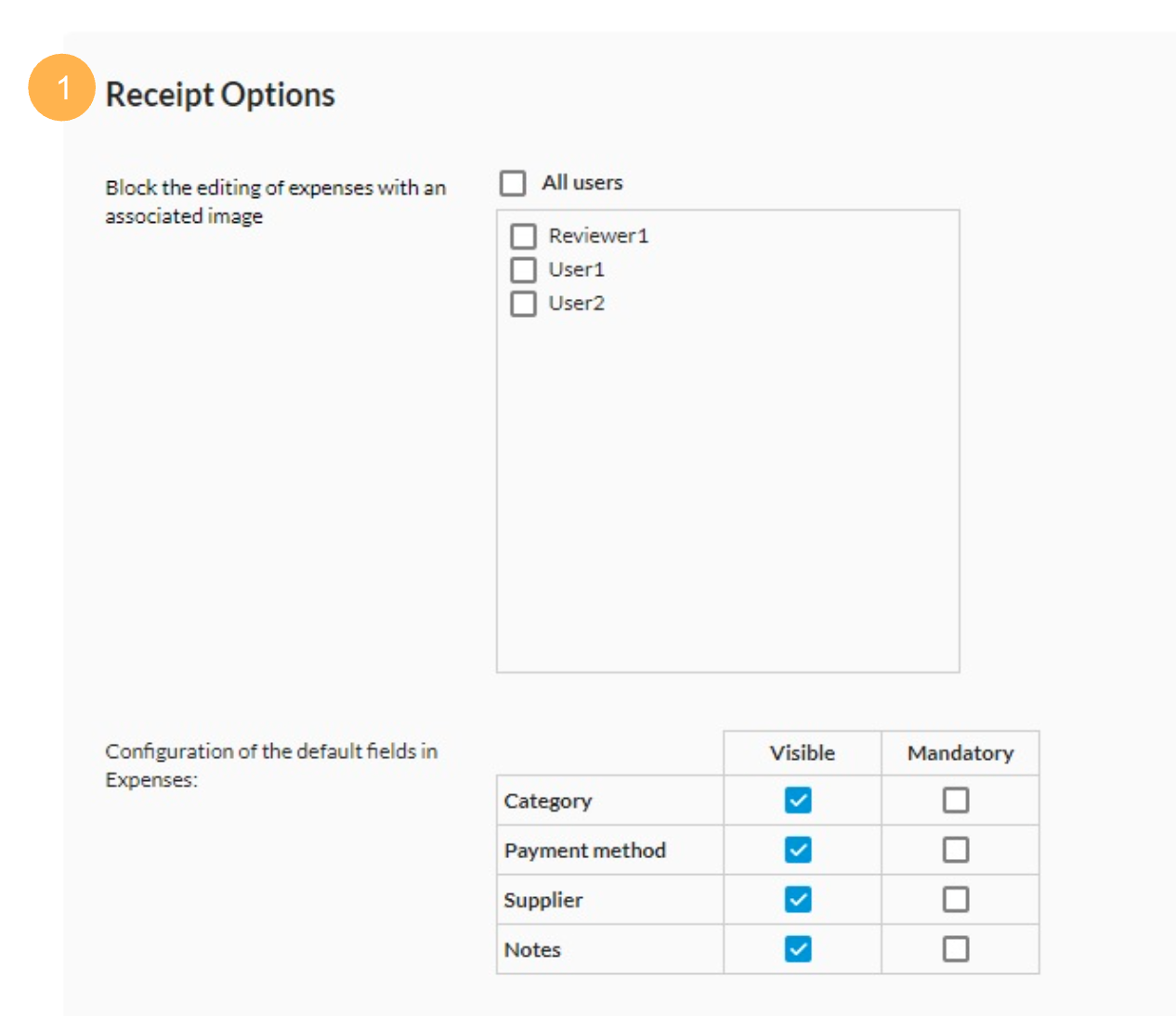Set Supplier field as mandatory
The height and width of the screenshot is (1016, 1176).
[x=956, y=900]
